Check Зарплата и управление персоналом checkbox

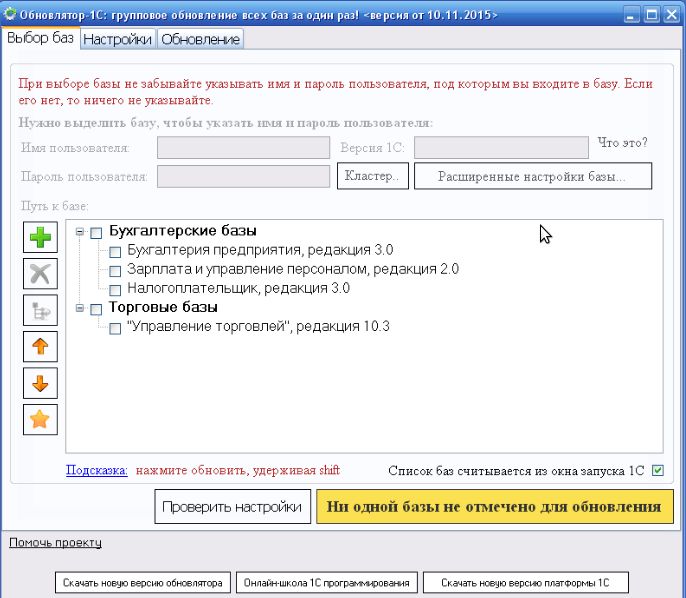(115, 271)
